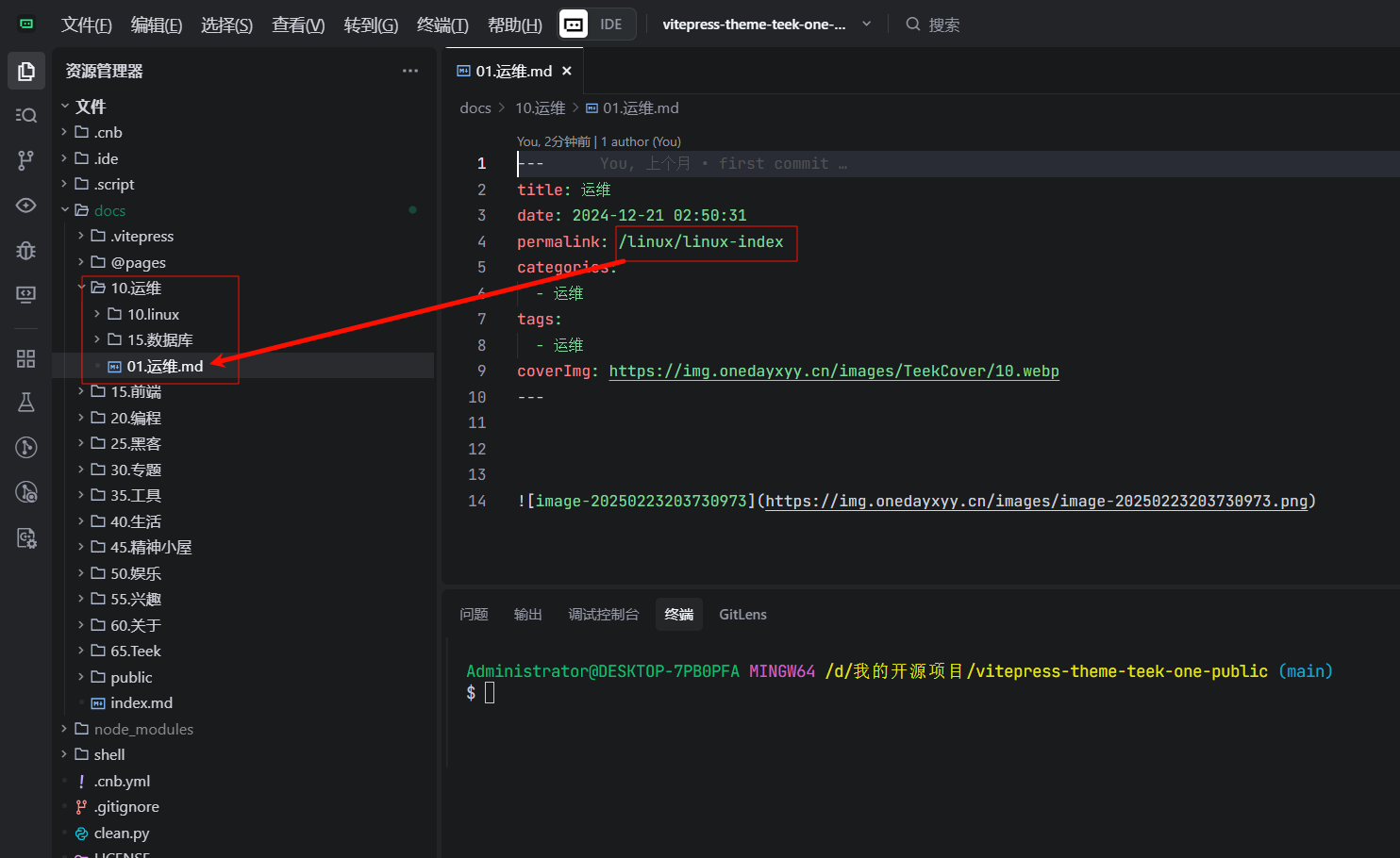Screen dimensions: 1400x858
Task: Collapse the docs folder
Action: [x=109, y=210]
